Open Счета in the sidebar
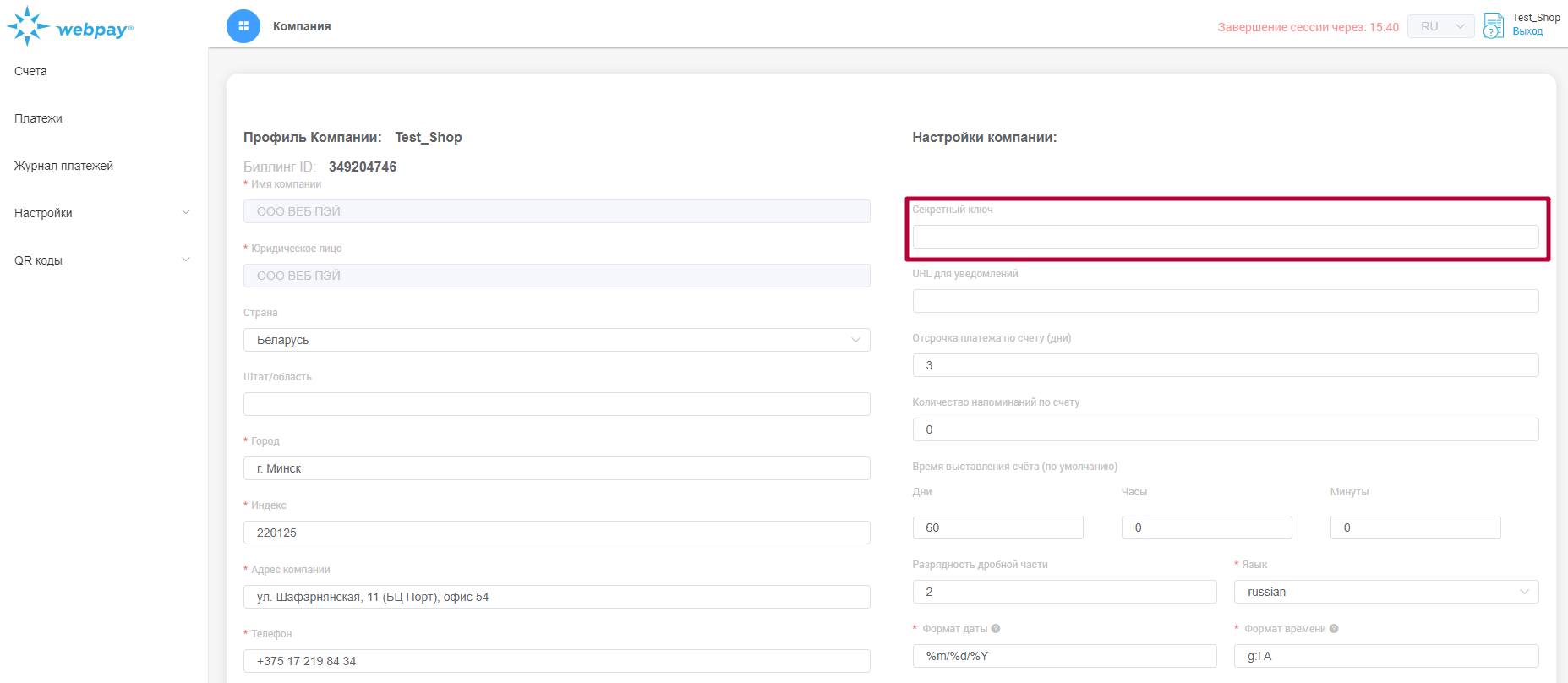The width and height of the screenshot is (1568, 683). point(30,71)
